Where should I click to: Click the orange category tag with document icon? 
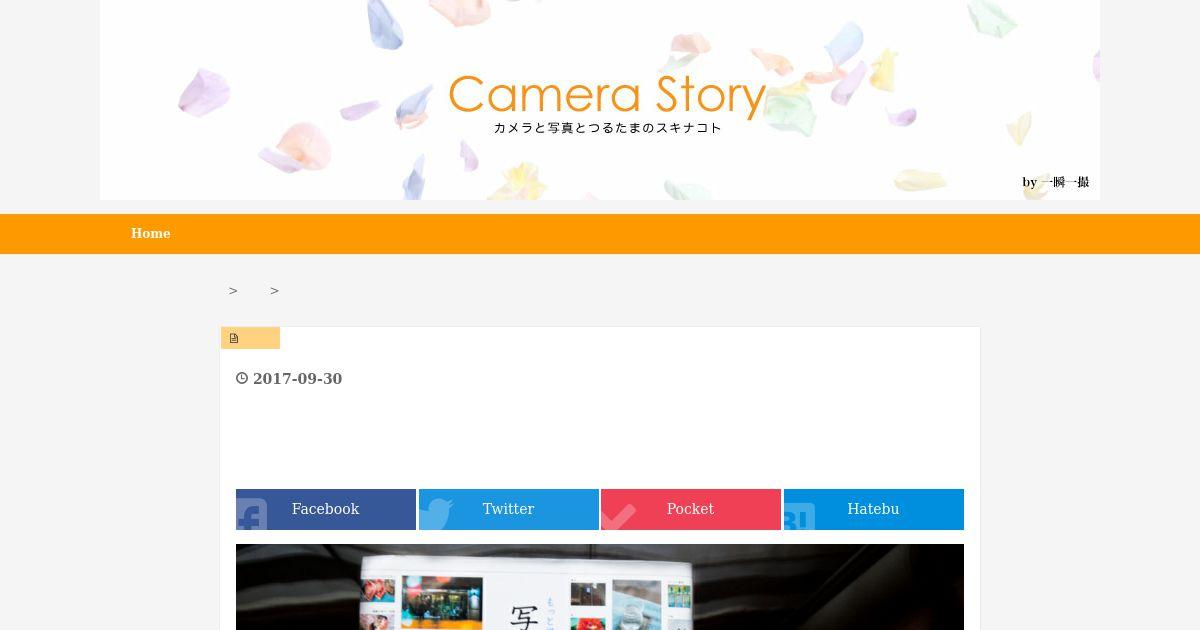[250, 338]
